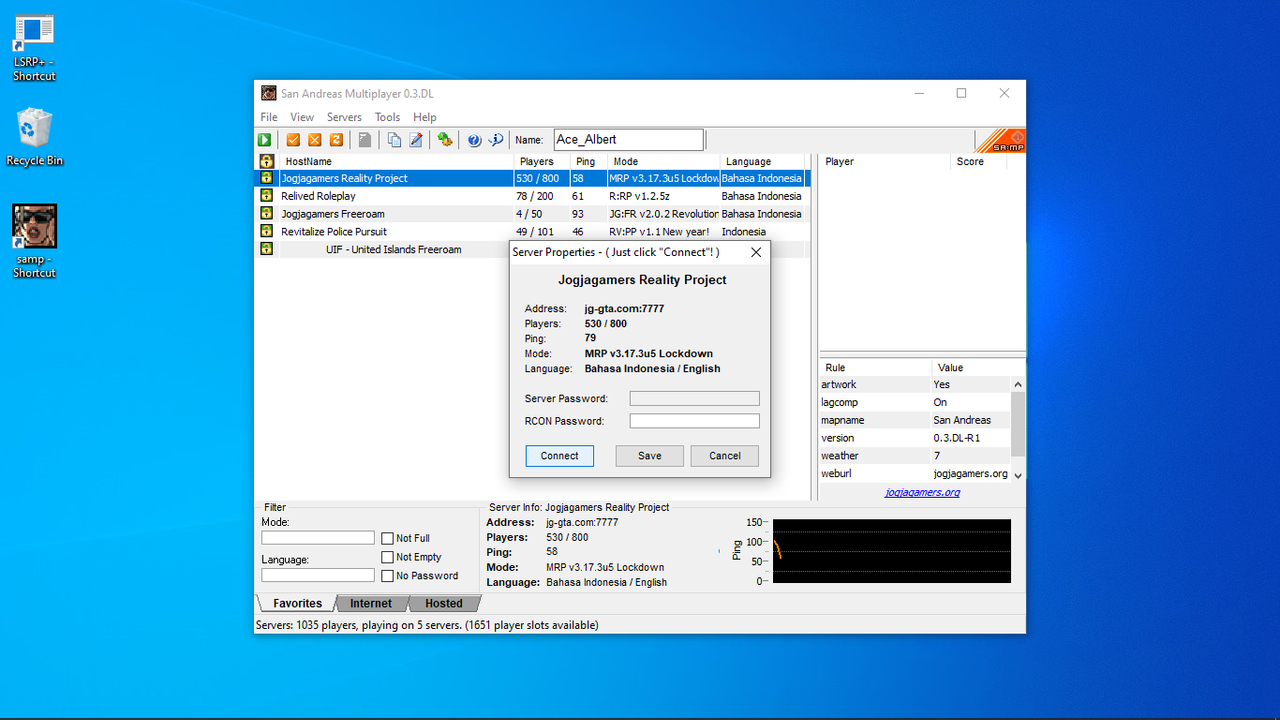The width and height of the screenshot is (1280, 720).
Task: Open Settings via the gears toolbar icon
Action: 445,140
